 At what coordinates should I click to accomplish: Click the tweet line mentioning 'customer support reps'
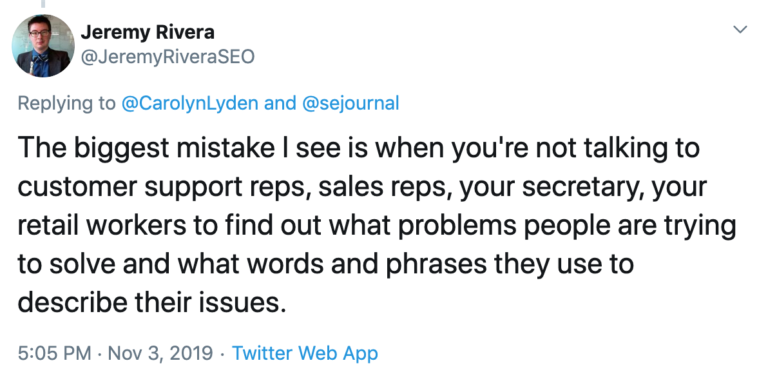point(362,187)
